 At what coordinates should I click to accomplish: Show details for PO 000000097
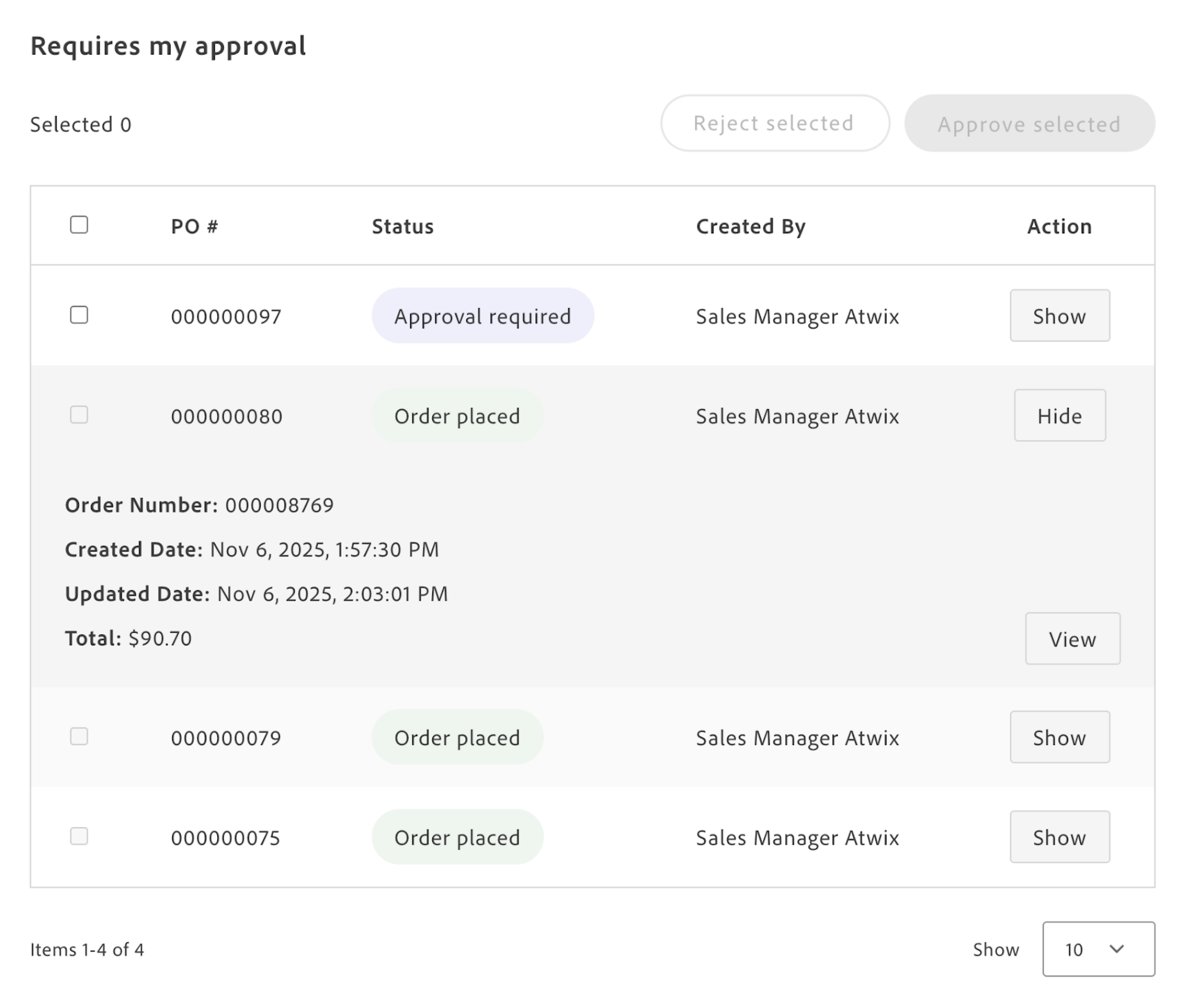1059,315
